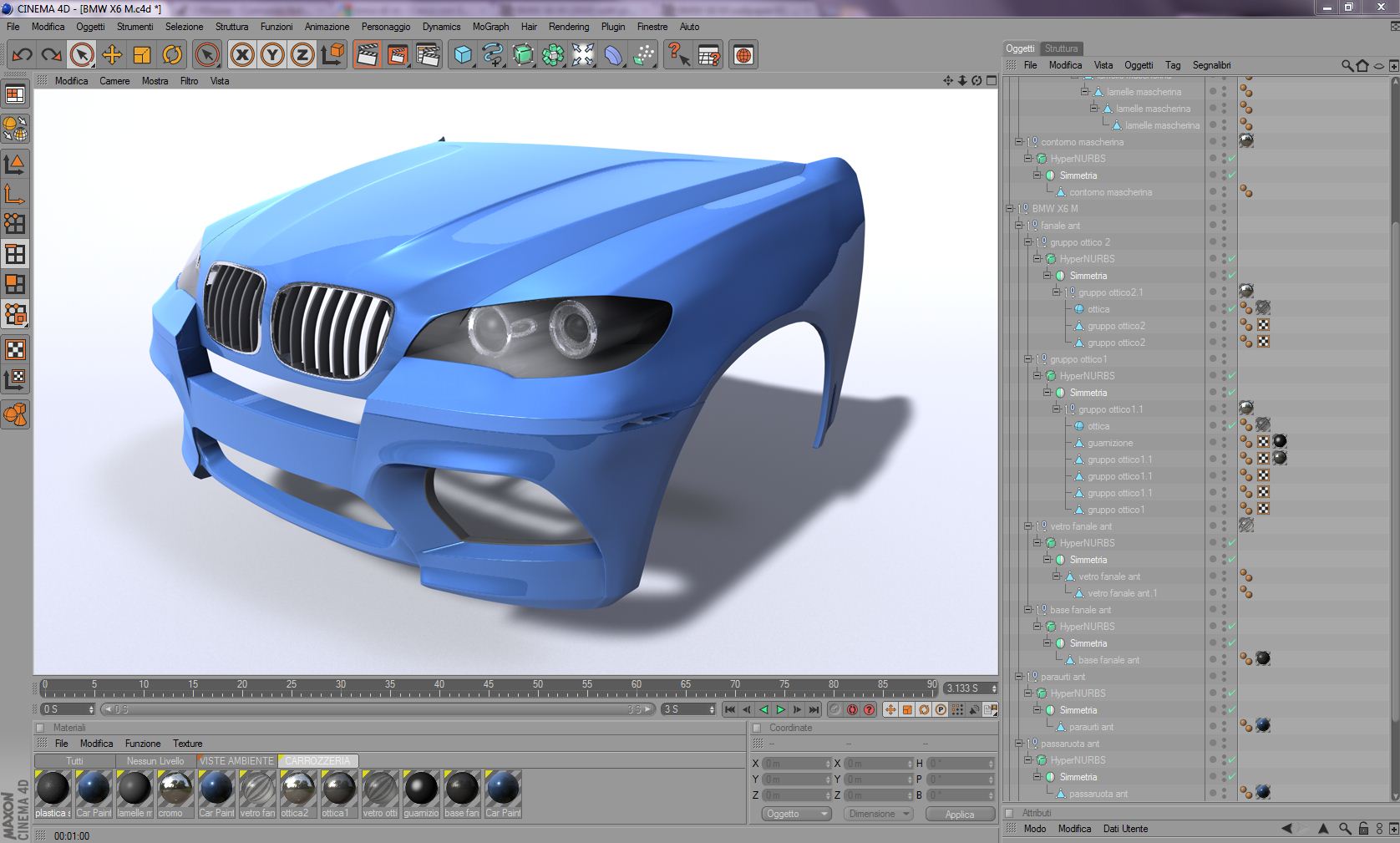
Task: Add a Cube primitive object
Action: pyautogui.click(x=462, y=55)
